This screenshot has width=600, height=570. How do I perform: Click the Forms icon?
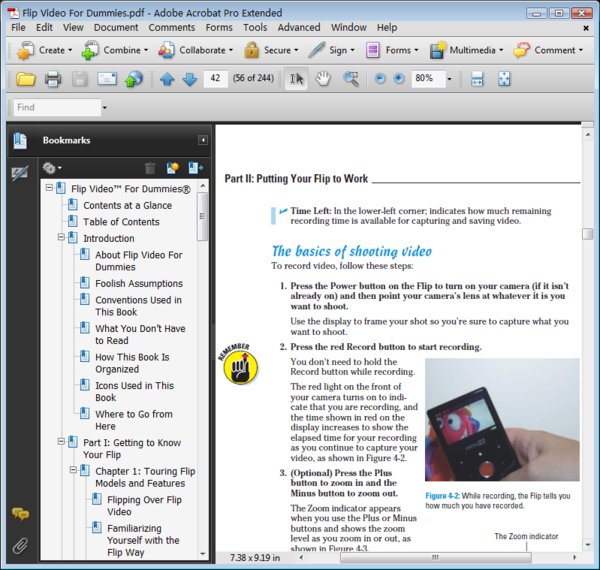[372, 50]
